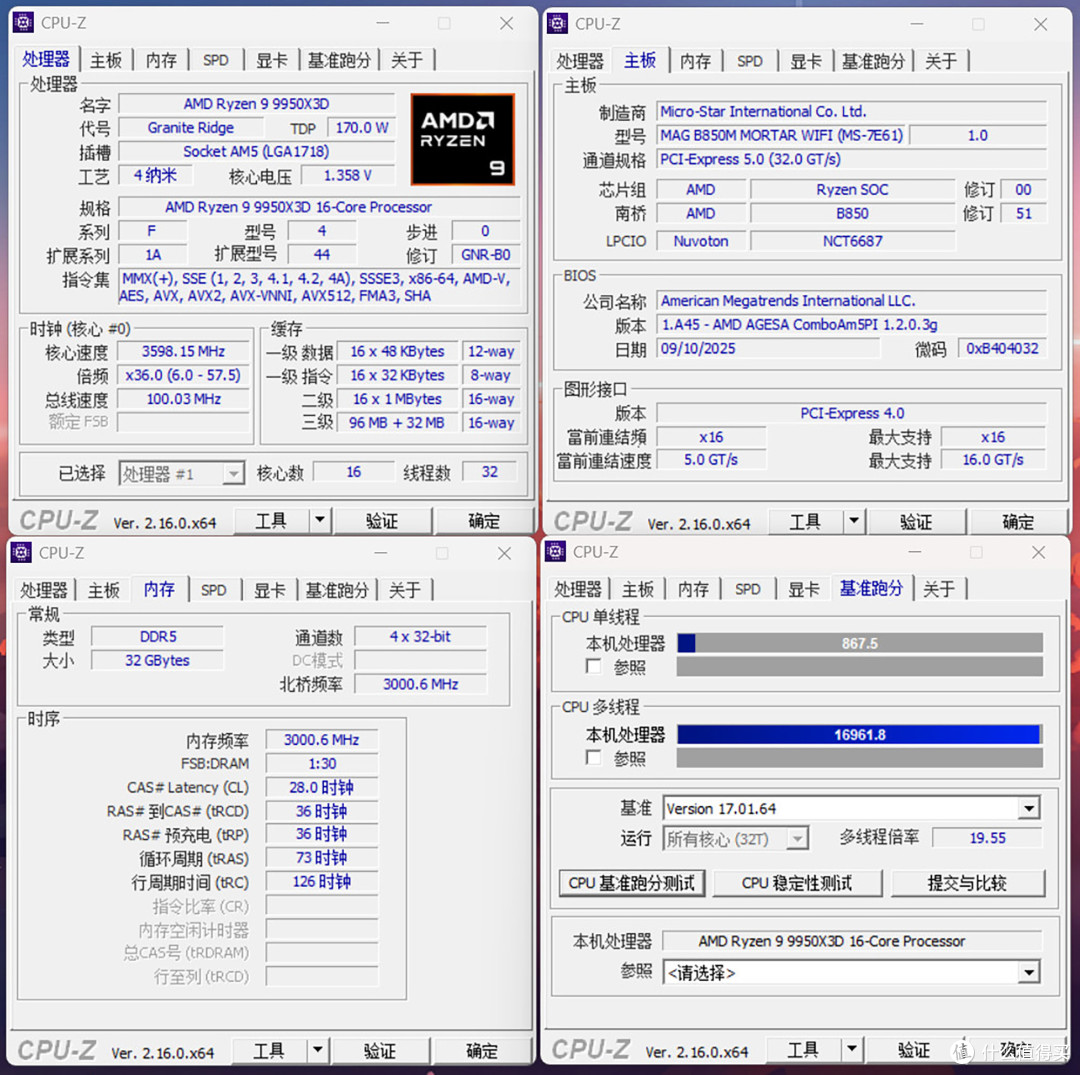This screenshot has width=1080, height=1075.
Task: Click the 名字 field AMD Ryzen 9 9950X3D
Action: pyautogui.click(x=256, y=104)
